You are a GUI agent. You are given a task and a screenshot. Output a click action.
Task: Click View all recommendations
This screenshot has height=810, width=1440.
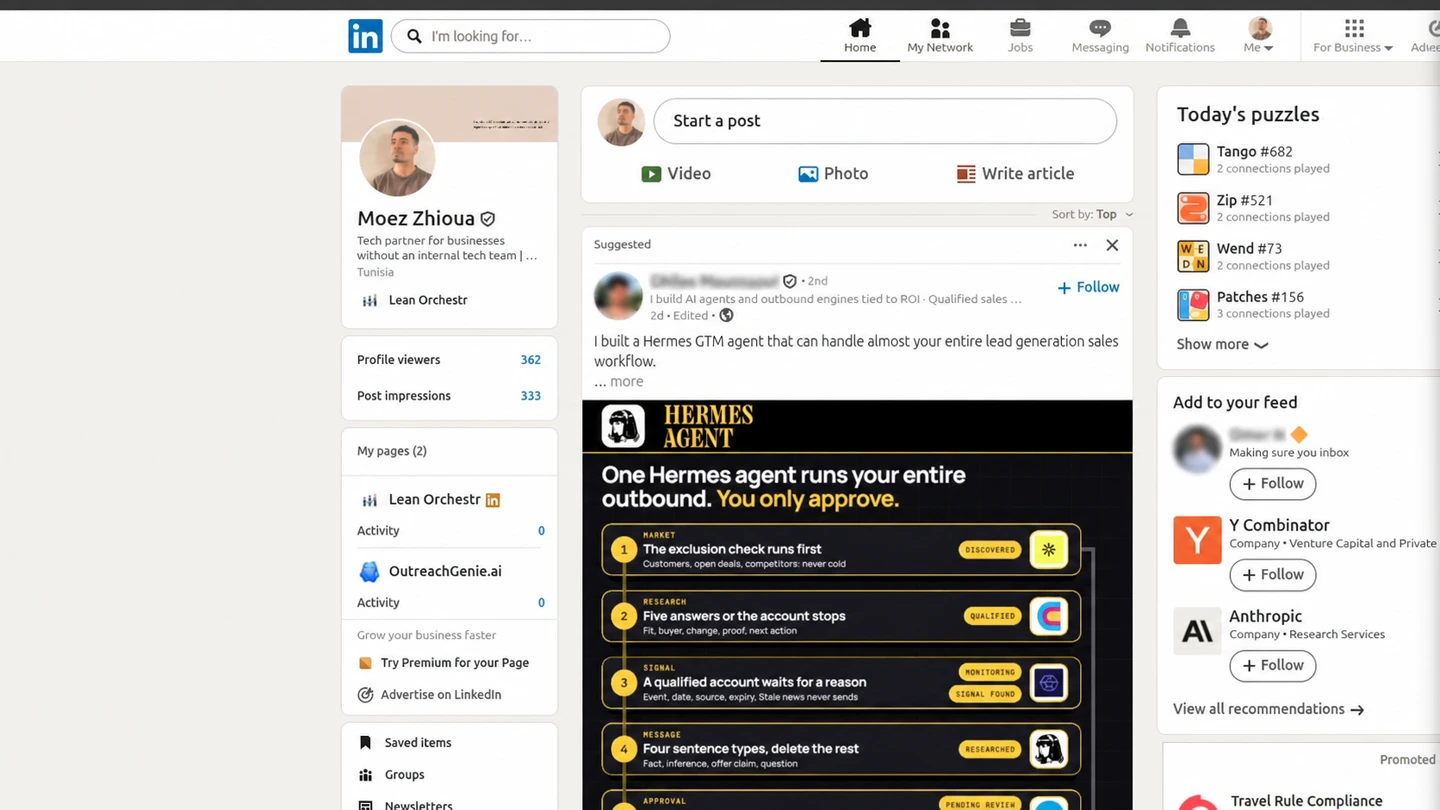pos(1268,709)
